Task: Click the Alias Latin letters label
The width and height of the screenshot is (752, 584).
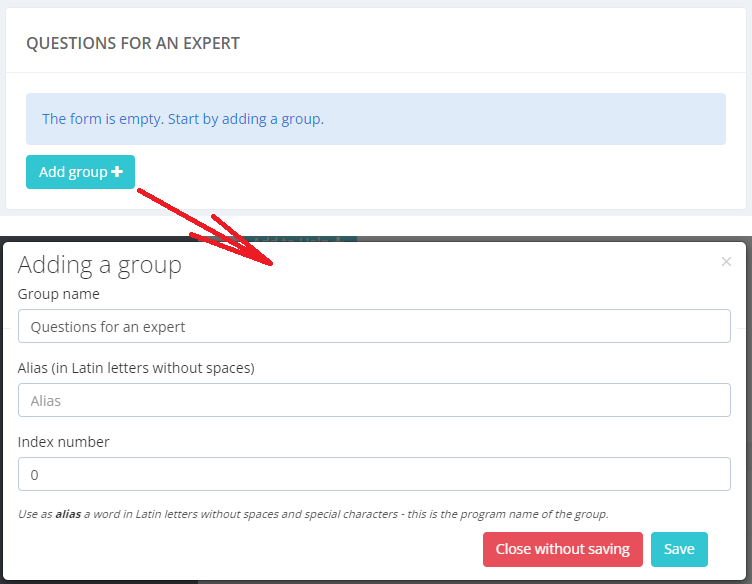Action: 136,368
